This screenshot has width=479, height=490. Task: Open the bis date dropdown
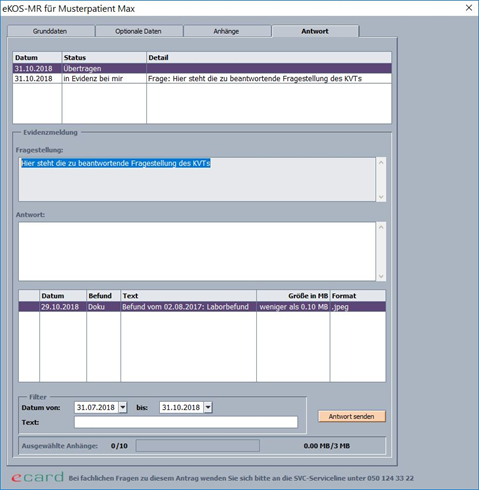pos(208,407)
